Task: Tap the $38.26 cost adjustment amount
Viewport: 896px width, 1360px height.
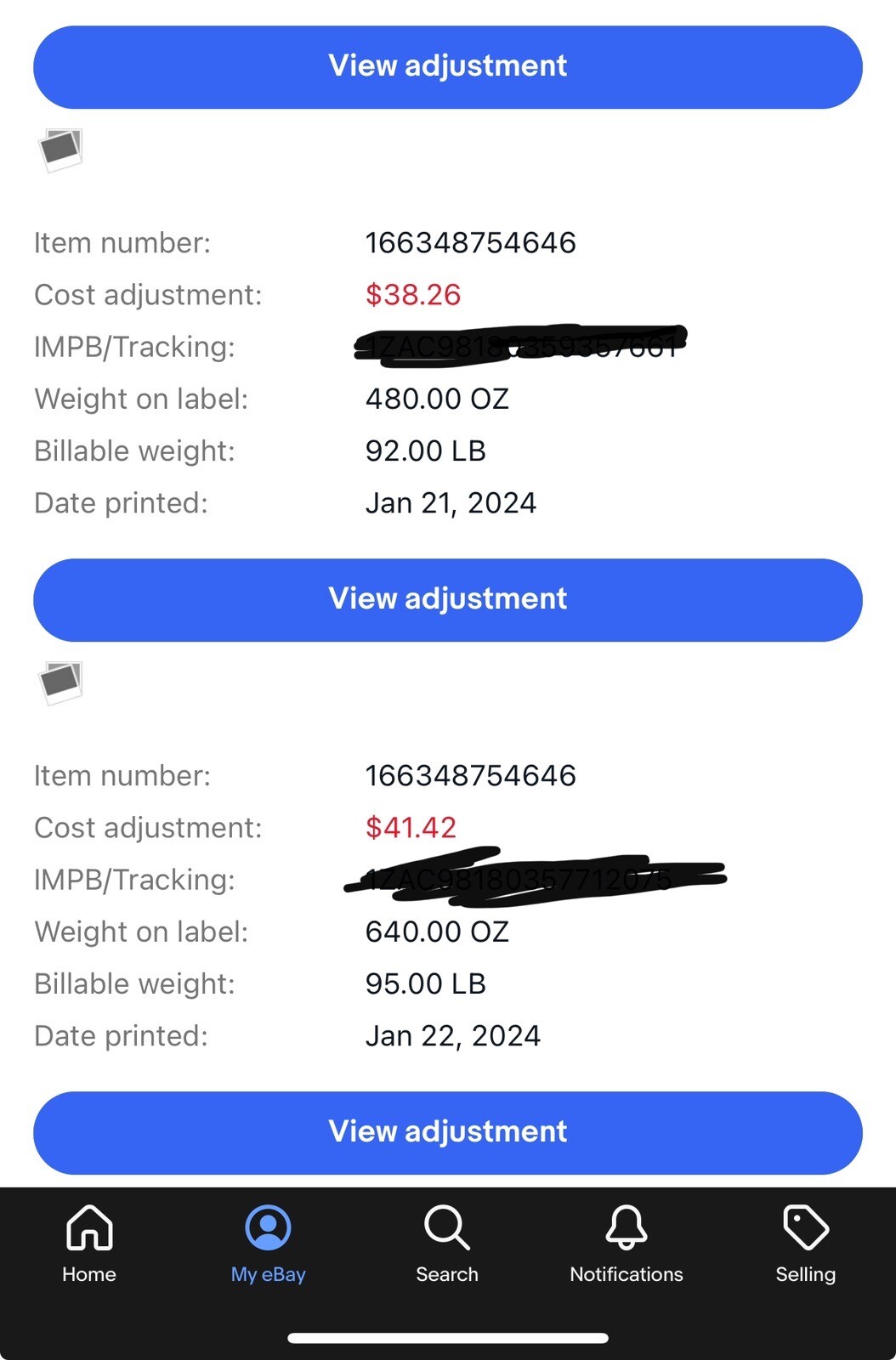Action: coord(412,295)
